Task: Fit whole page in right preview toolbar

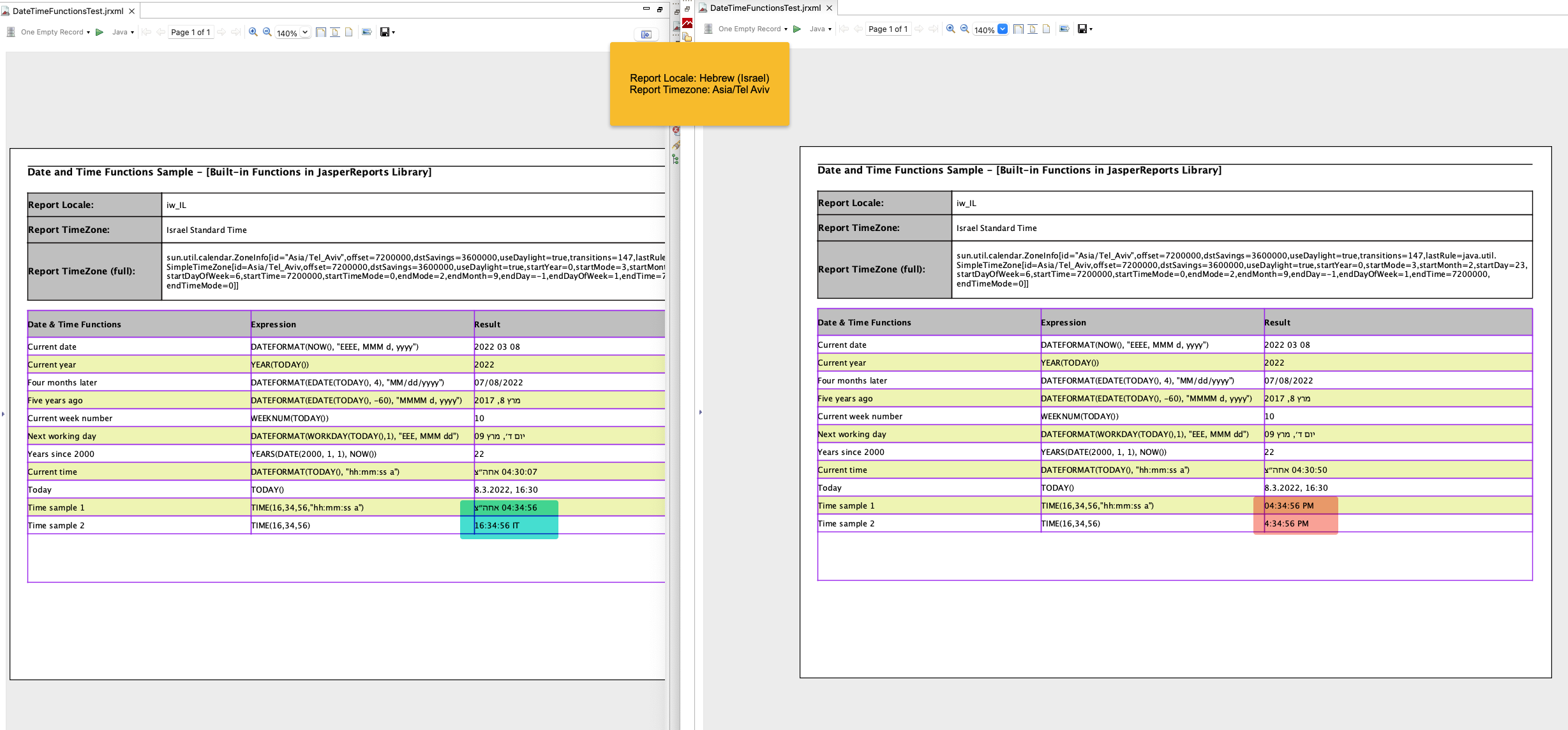Action: [x=1019, y=29]
